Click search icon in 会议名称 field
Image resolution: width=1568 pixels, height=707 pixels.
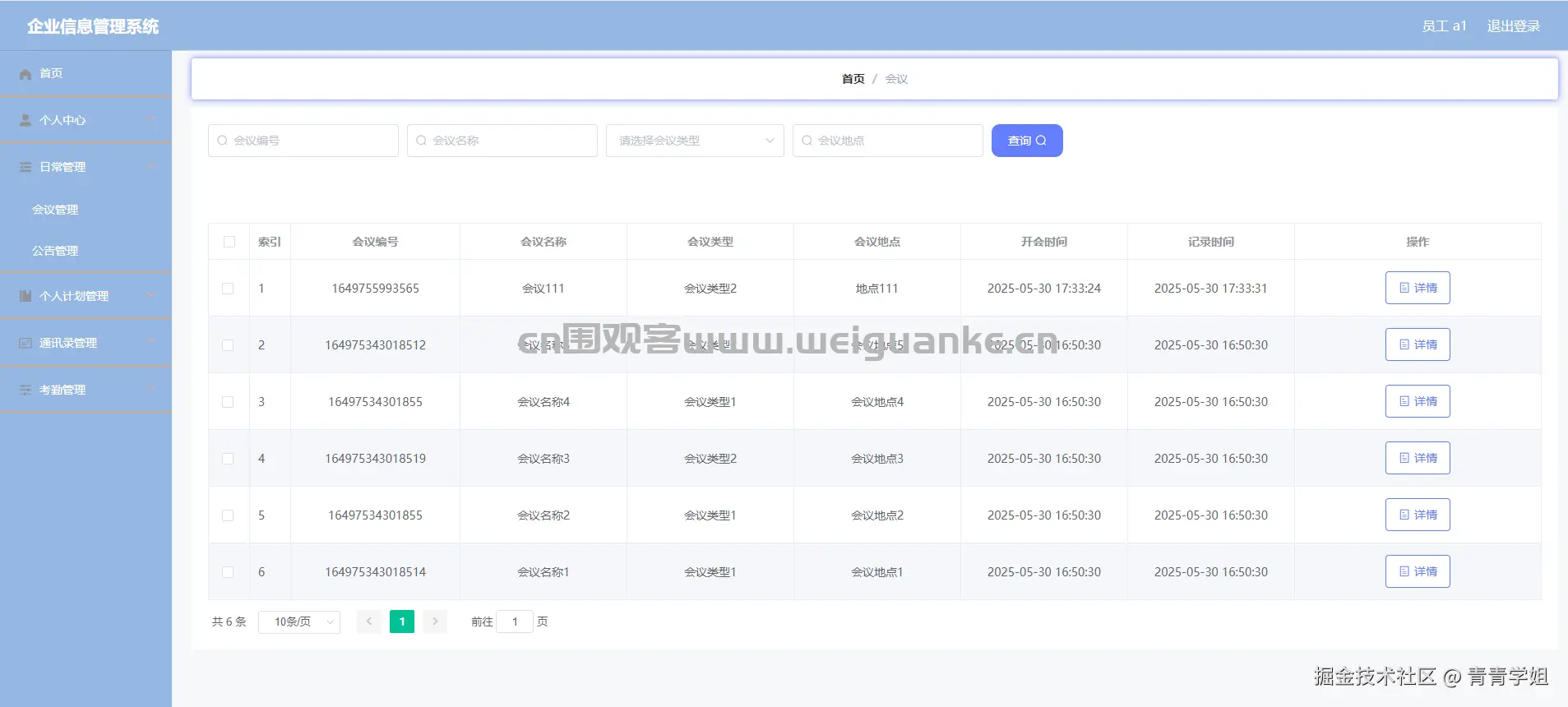tap(421, 141)
